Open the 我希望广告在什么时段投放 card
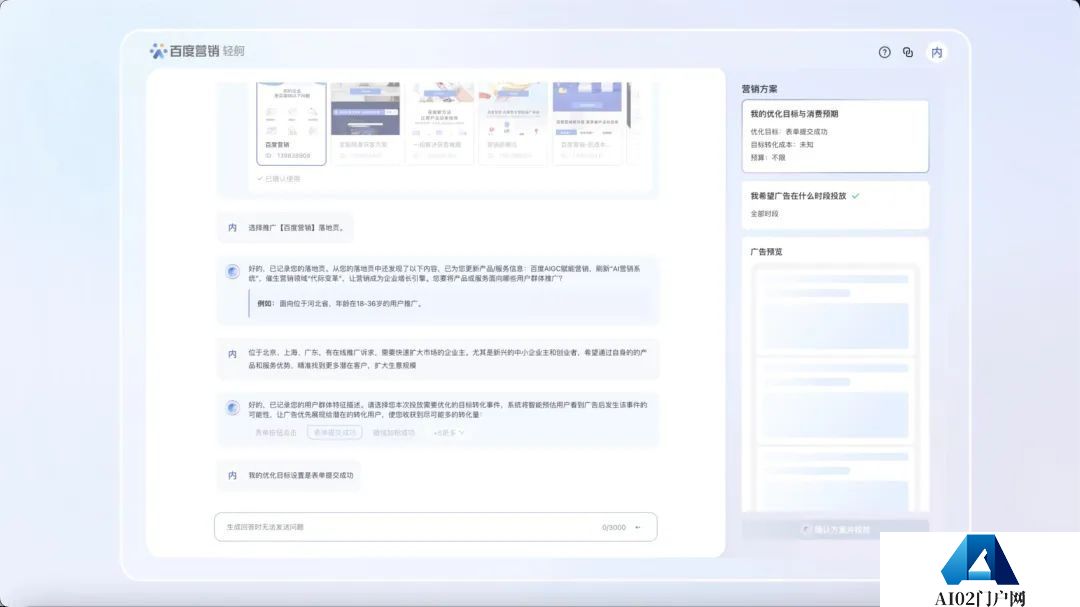 [x=835, y=205]
